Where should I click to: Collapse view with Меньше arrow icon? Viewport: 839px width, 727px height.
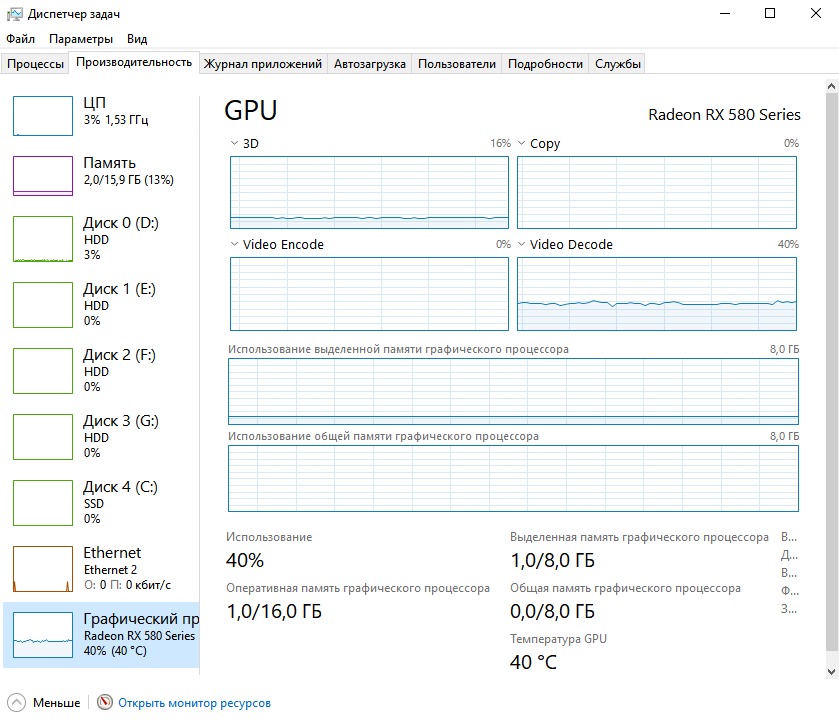17,703
